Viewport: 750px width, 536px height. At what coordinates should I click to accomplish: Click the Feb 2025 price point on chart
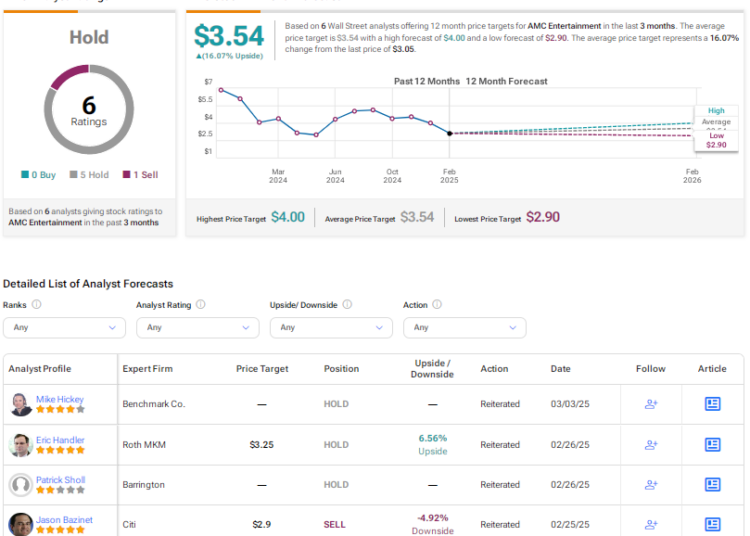(450, 133)
